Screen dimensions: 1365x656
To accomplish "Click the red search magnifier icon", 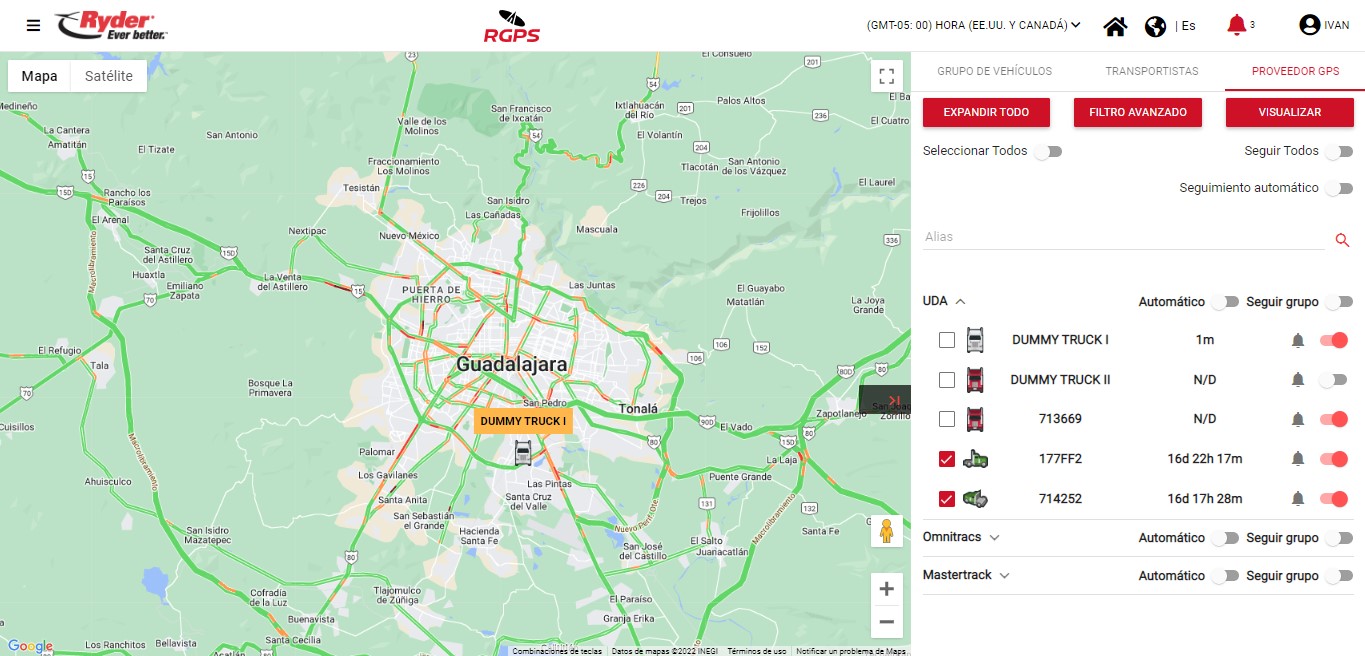I will (x=1342, y=240).
